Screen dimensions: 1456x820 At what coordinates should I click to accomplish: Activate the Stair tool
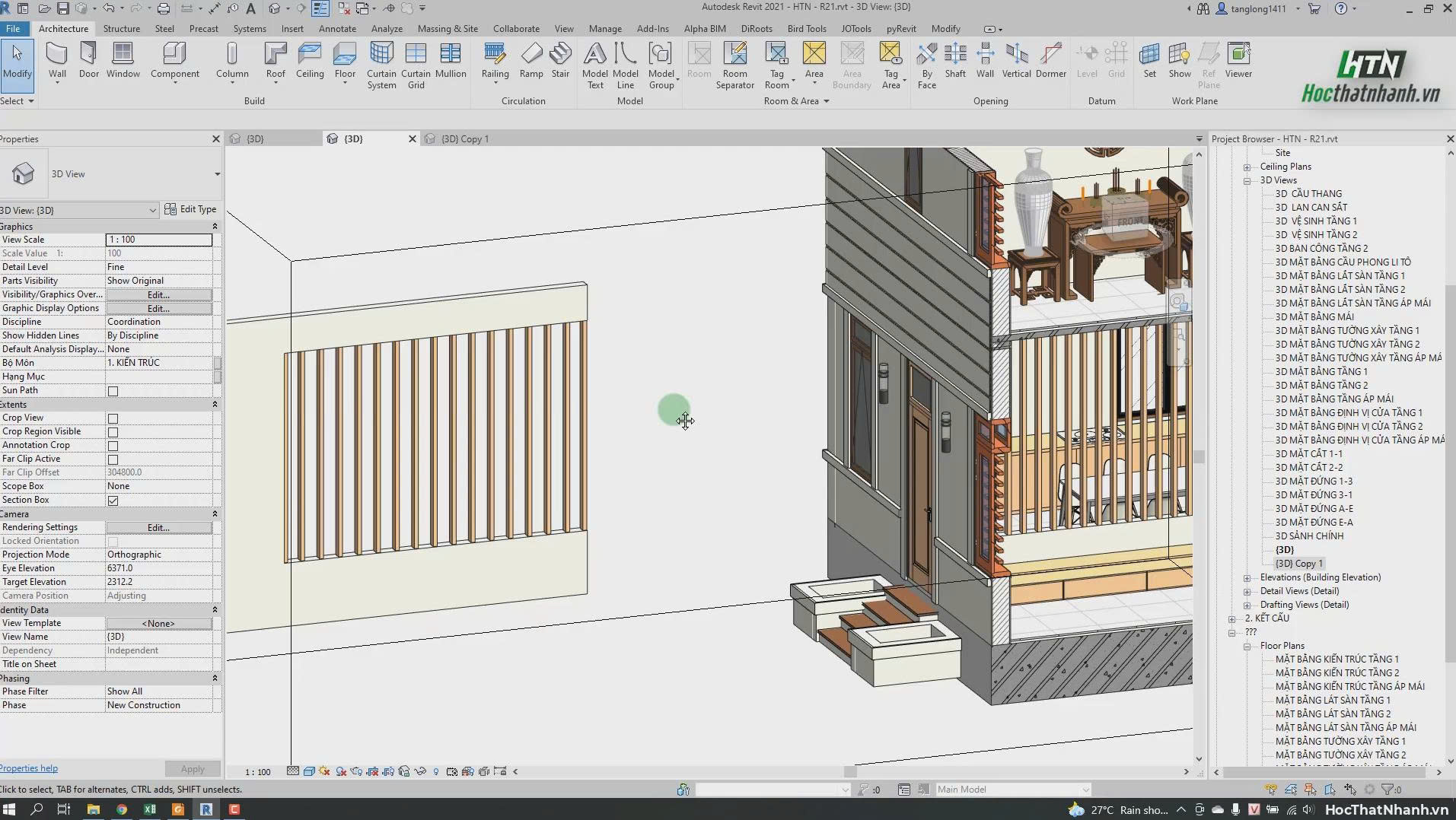(560, 61)
